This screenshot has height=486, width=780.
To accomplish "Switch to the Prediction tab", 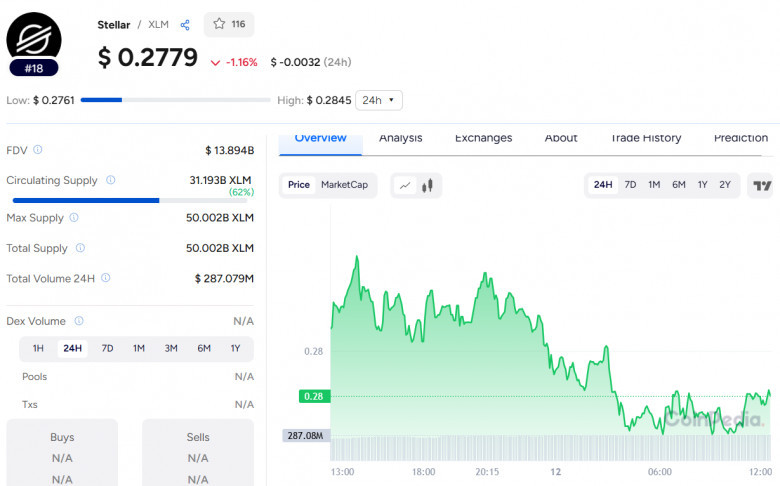I will (741, 138).
